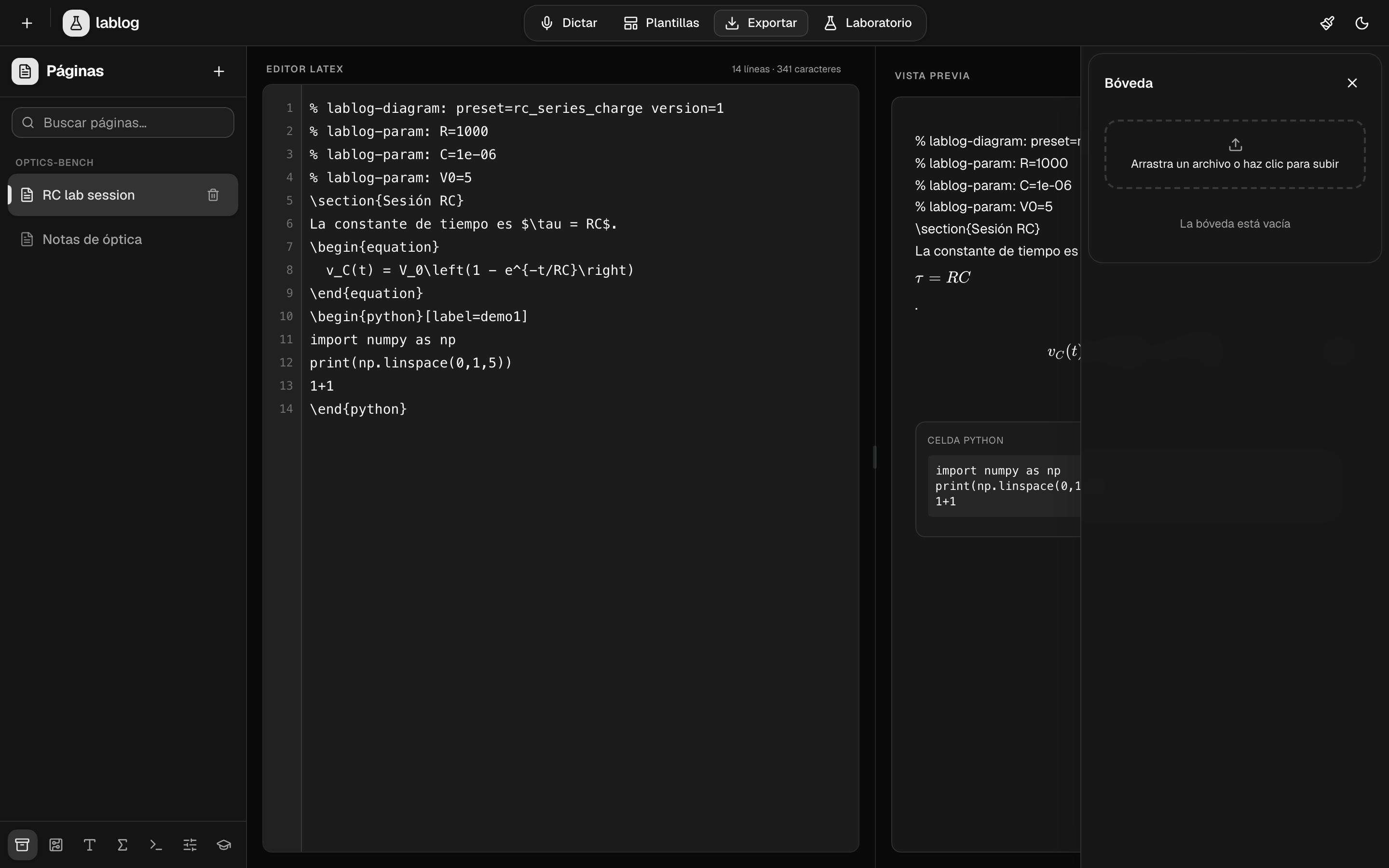Click the Python cell code block in preview
This screenshot has height=868, width=1389.
click(1005, 486)
